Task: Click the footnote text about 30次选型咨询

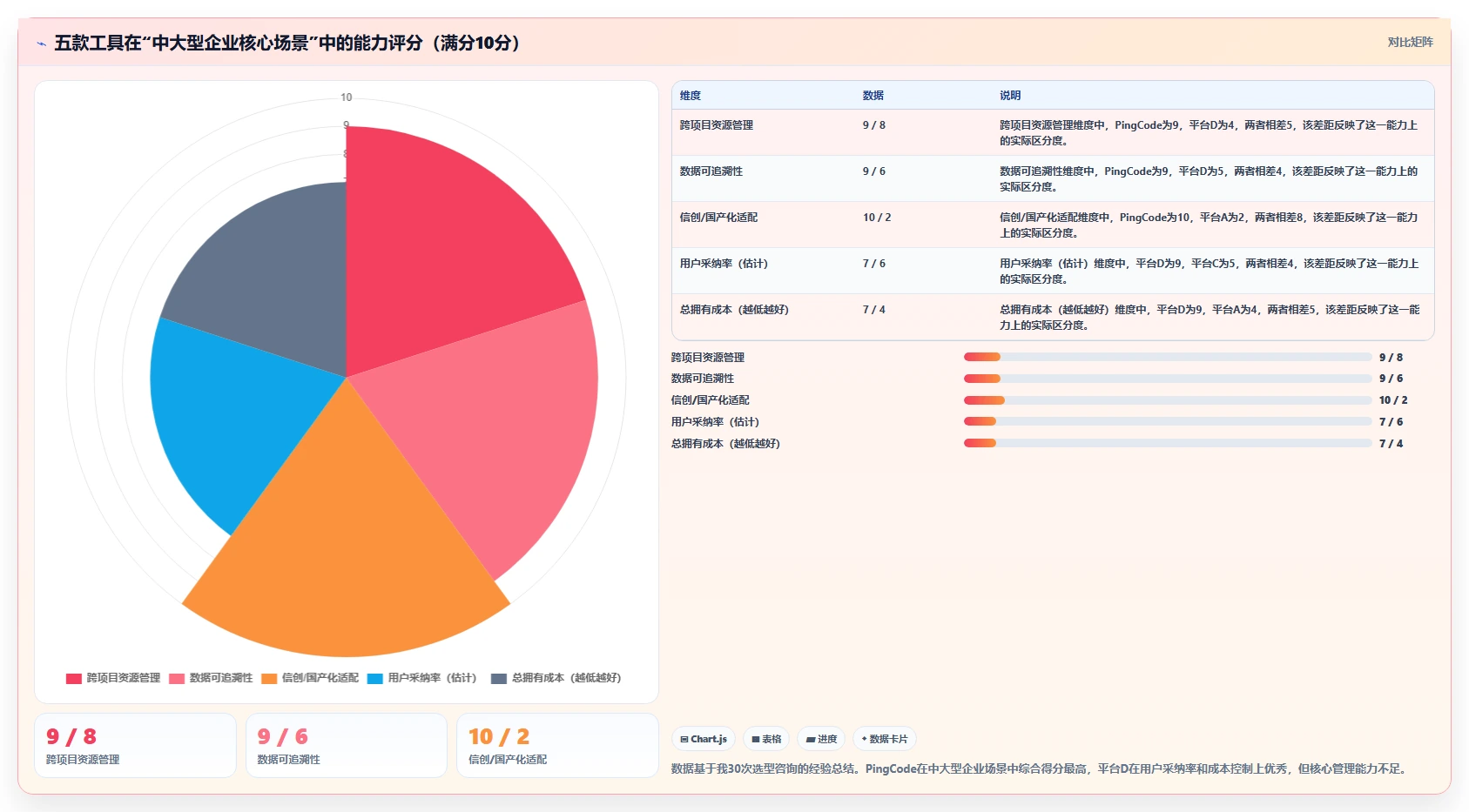Action: tap(1041, 768)
